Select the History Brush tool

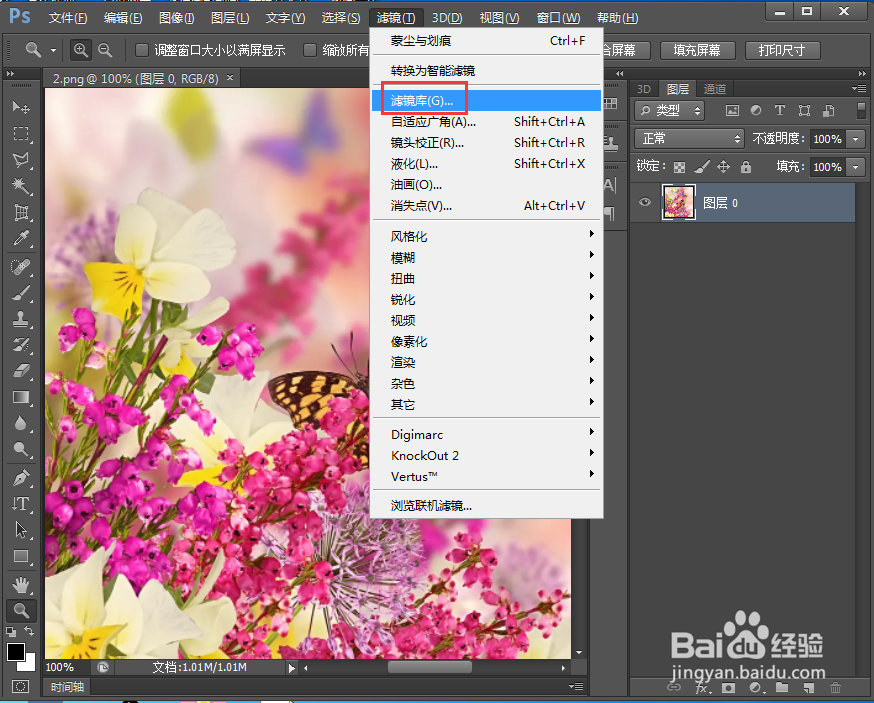[21, 345]
